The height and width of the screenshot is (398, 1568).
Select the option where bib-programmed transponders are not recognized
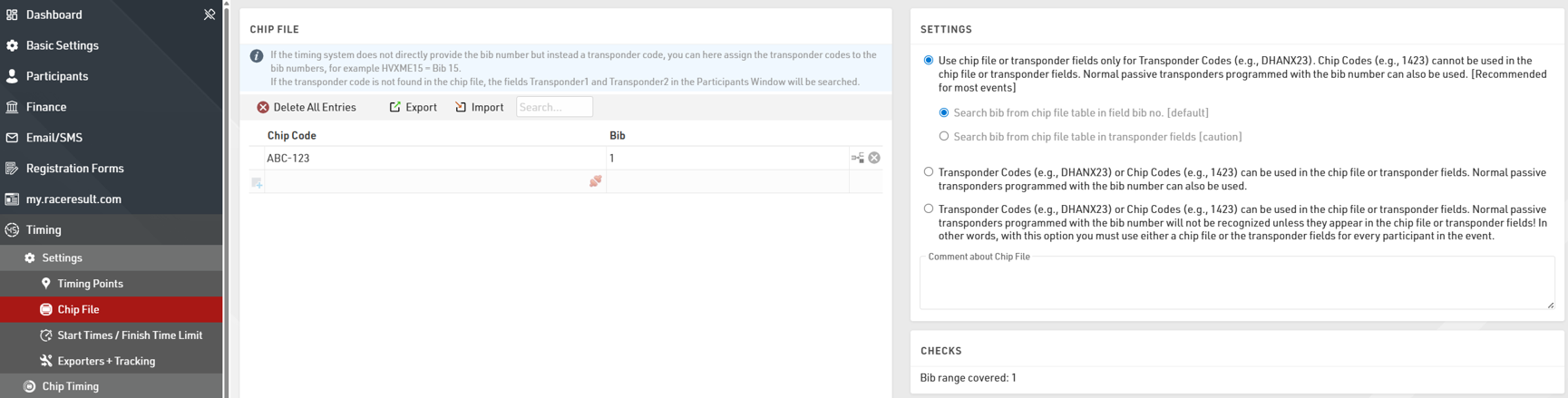pos(928,209)
